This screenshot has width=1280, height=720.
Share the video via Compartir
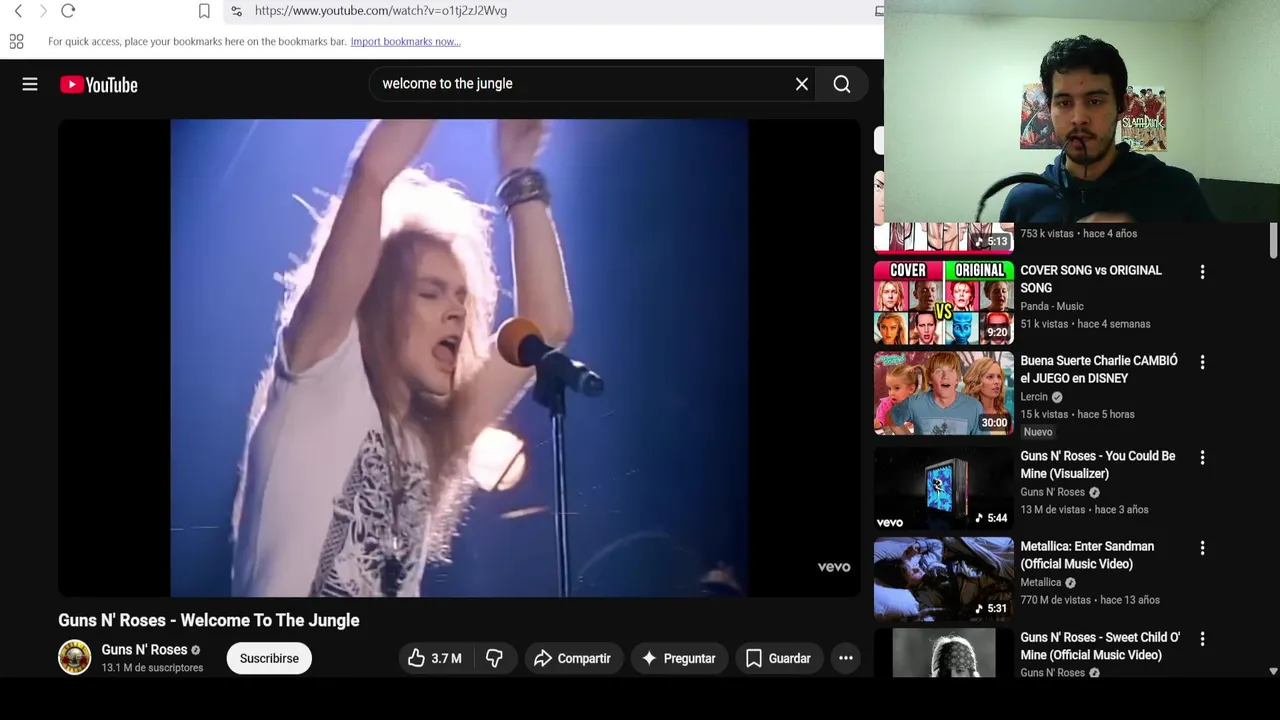572,658
